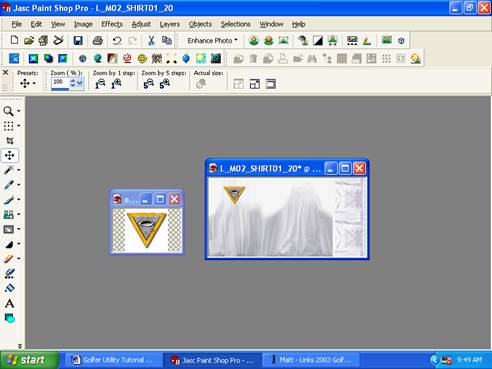Open the File menu
Screen dimensions: 492x369
coord(16,24)
